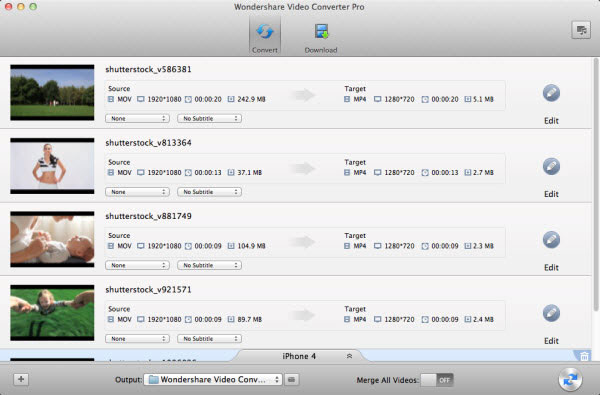Click target size 2.3 MB
Viewport: 600px width, 395px height.
[483, 246]
